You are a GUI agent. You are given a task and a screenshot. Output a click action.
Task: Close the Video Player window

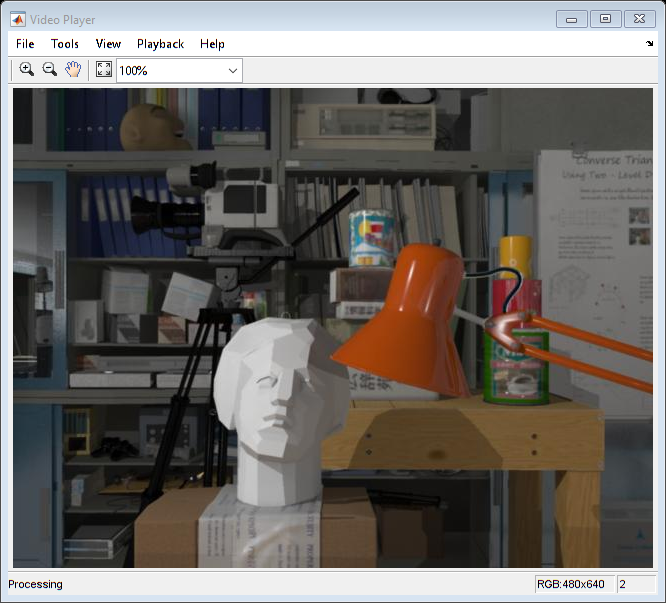639,18
